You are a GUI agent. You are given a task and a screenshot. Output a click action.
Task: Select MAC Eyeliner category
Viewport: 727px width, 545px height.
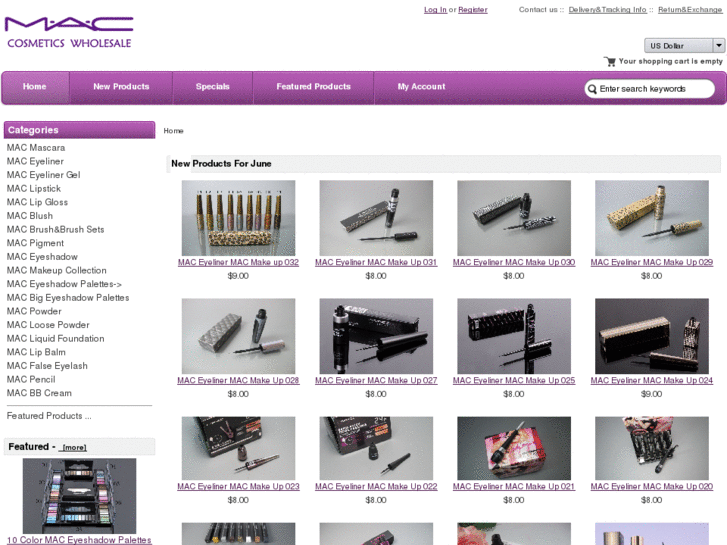point(35,161)
